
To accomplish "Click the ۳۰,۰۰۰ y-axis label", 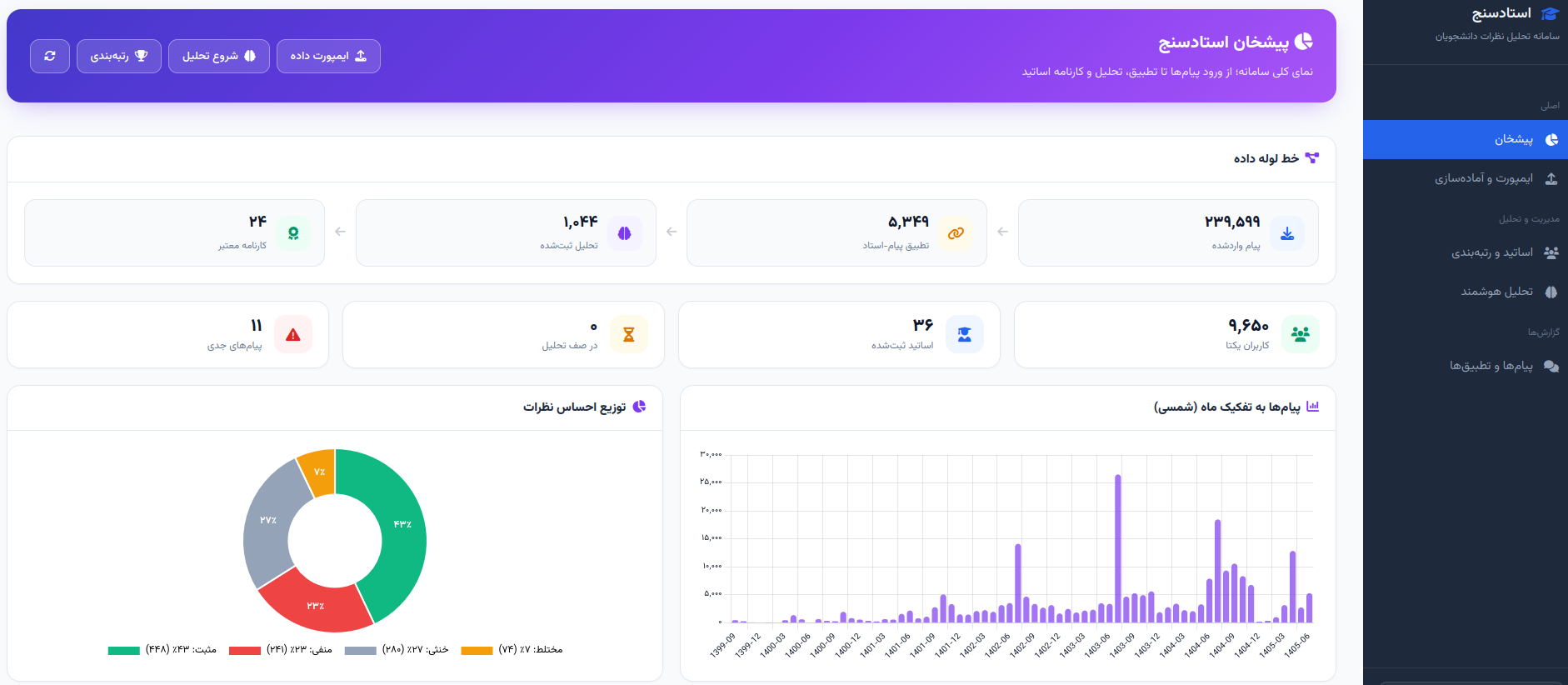I will (711, 454).
